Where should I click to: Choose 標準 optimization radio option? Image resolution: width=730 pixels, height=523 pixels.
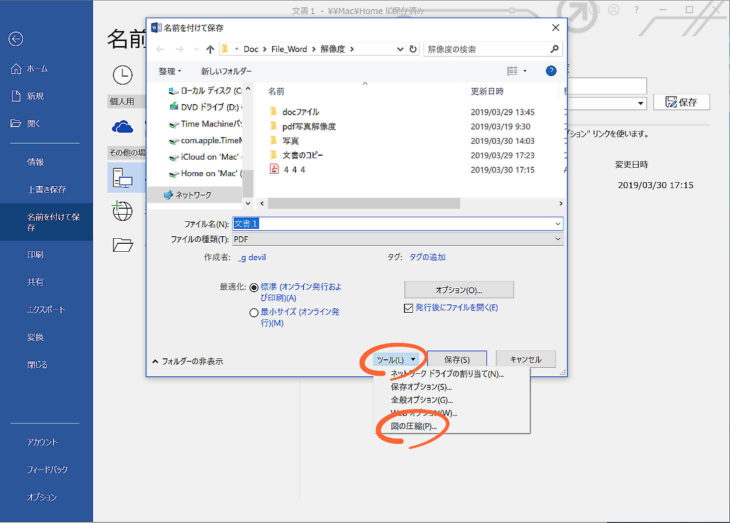[x=254, y=286]
